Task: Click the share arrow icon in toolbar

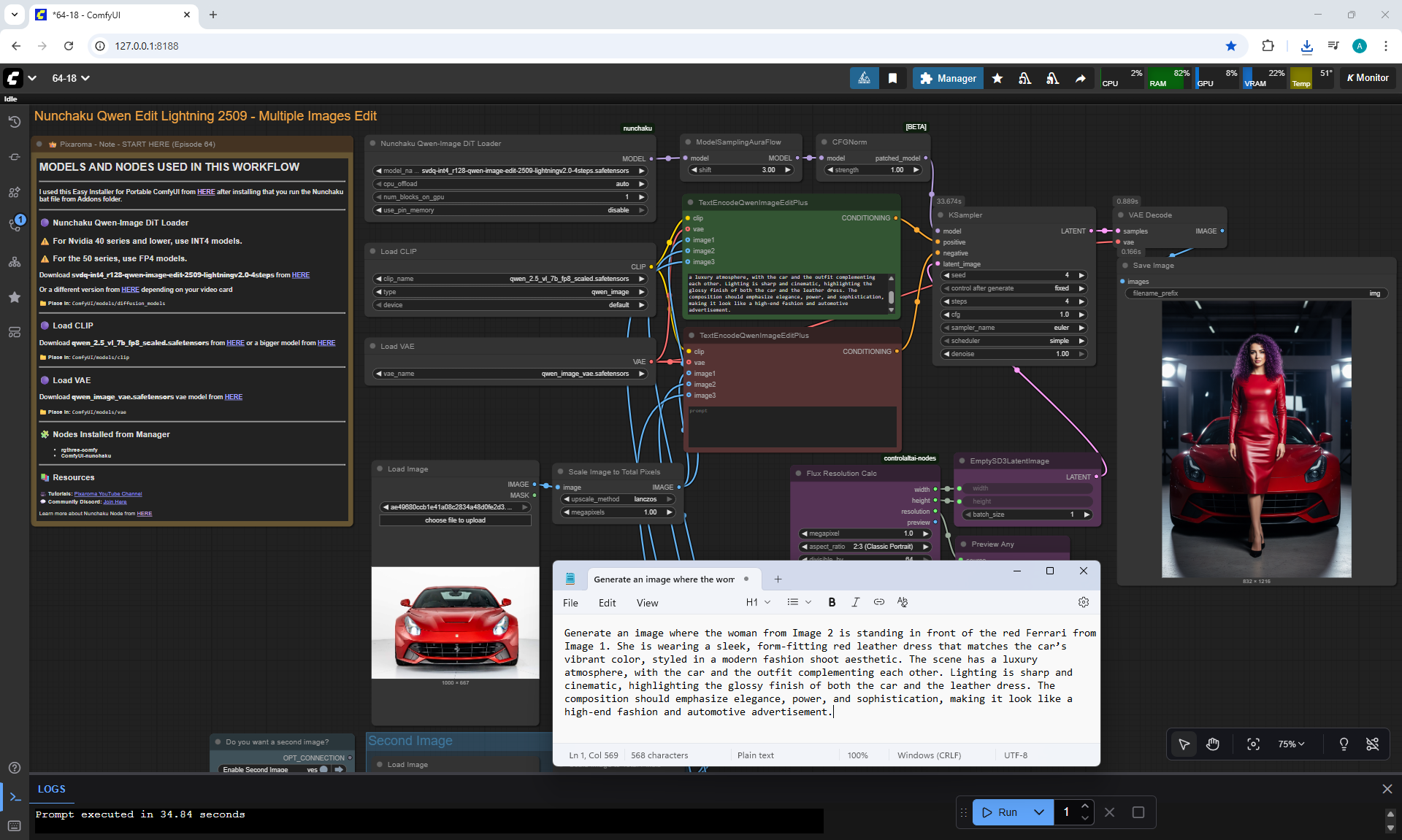Action: pyautogui.click(x=1080, y=78)
